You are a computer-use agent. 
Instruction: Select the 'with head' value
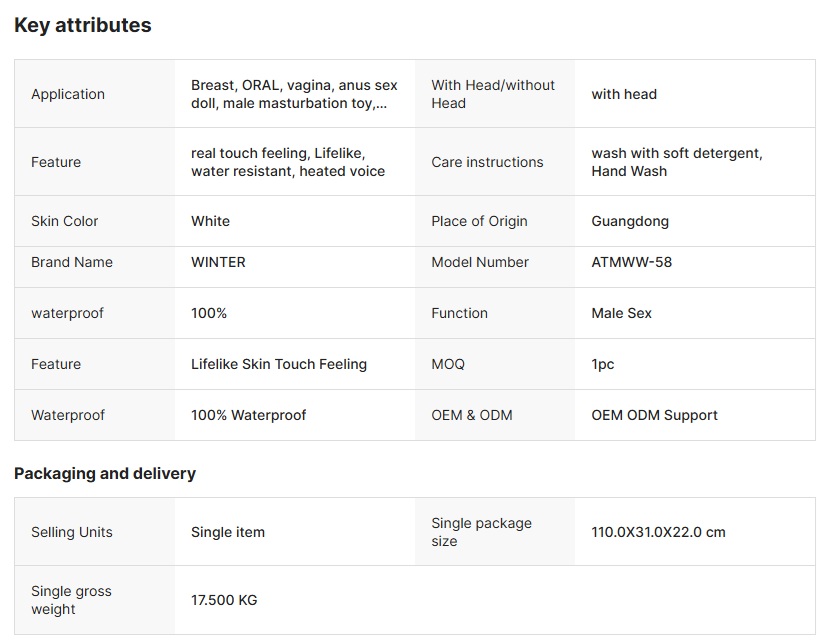click(x=624, y=94)
